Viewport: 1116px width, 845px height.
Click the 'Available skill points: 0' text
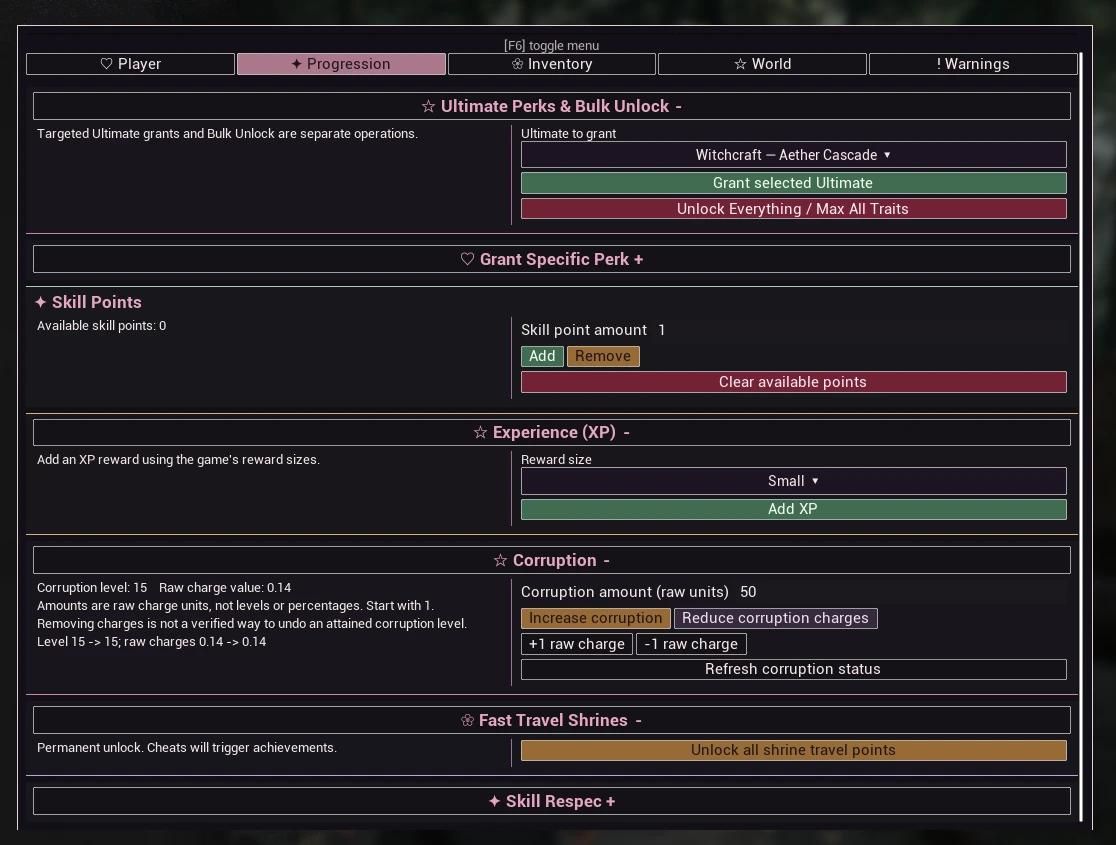coord(102,326)
